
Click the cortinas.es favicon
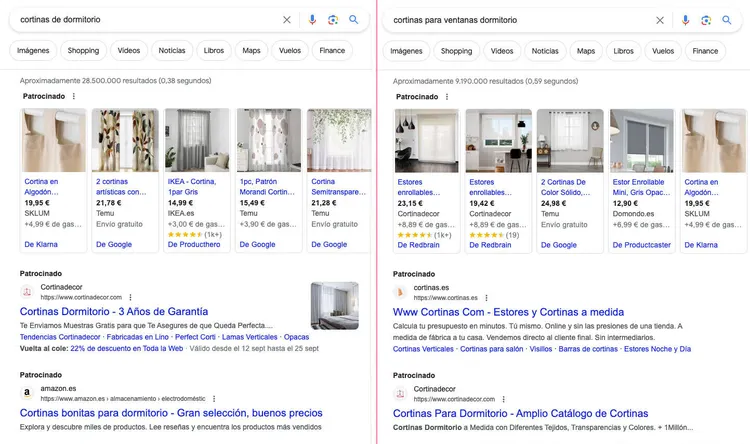tap(400, 292)
